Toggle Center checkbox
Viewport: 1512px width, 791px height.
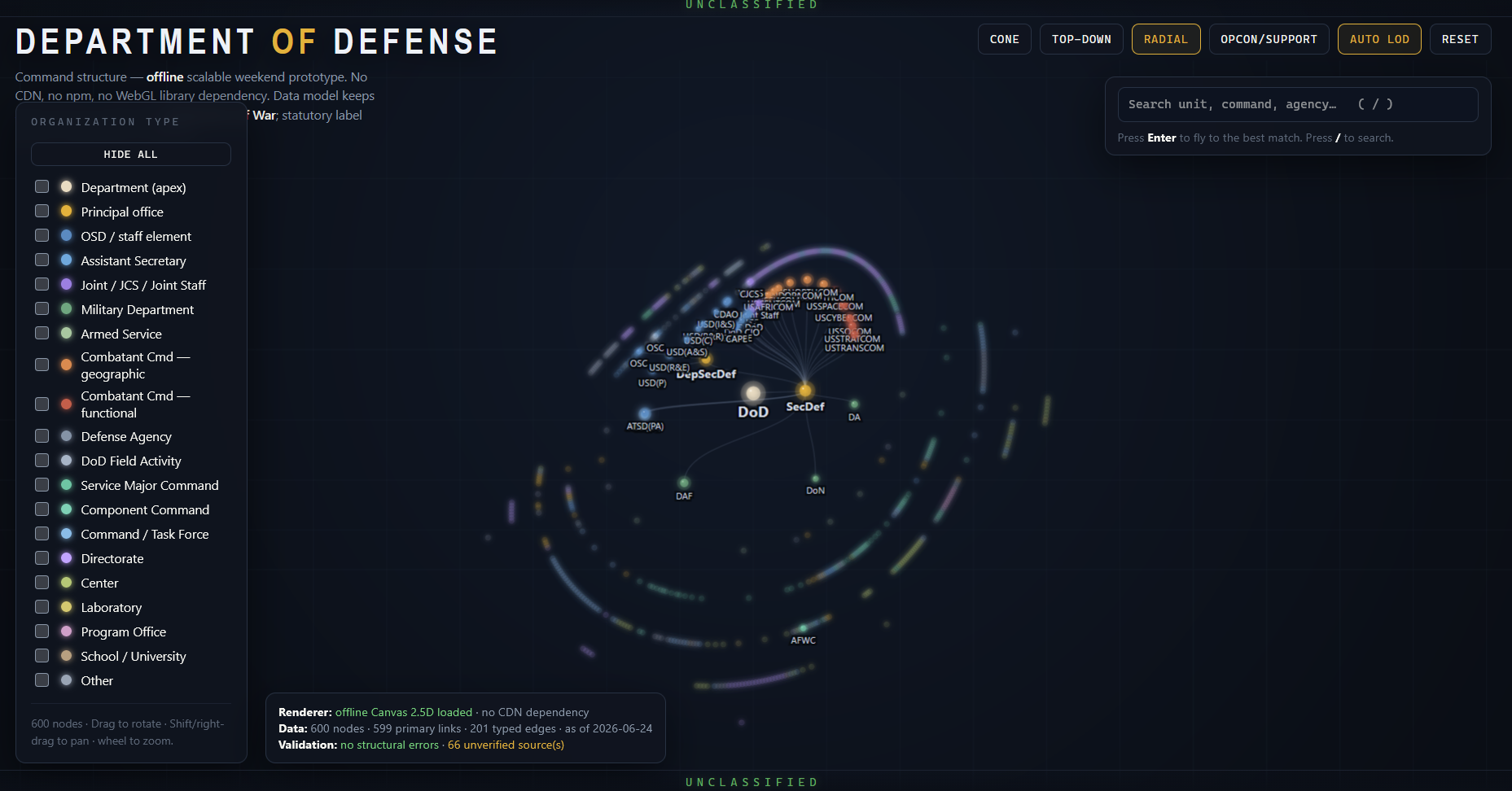tap(42, 583)
